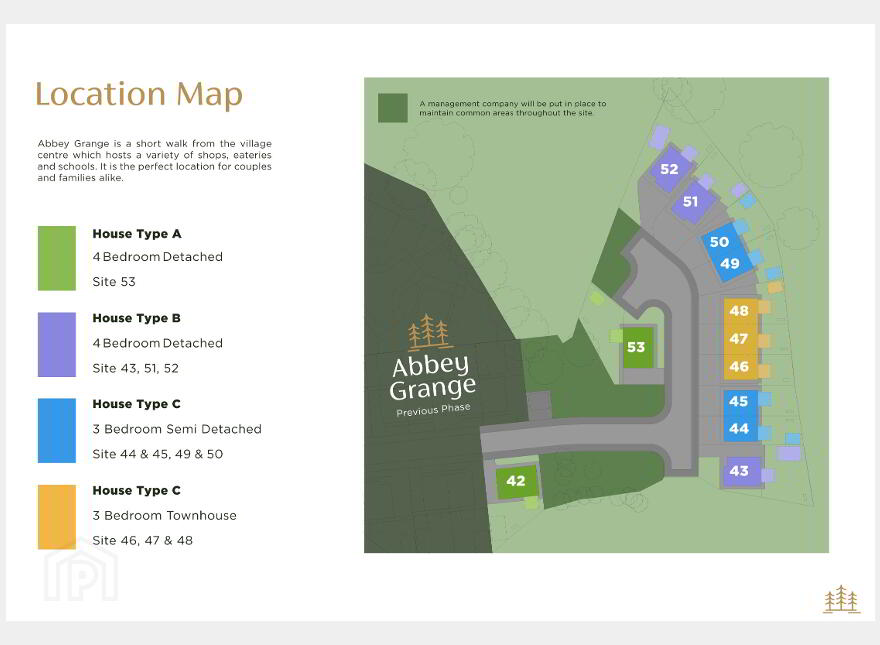Image resolution: width=880 pixels, height=645 pixels.
Task: Select site 48 on the map
Action: [x=740, y=311]
